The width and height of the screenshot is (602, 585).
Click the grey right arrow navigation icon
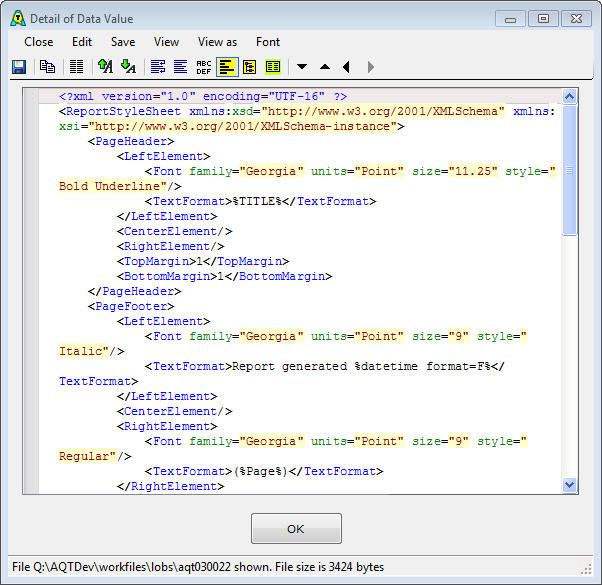[370, 67]
